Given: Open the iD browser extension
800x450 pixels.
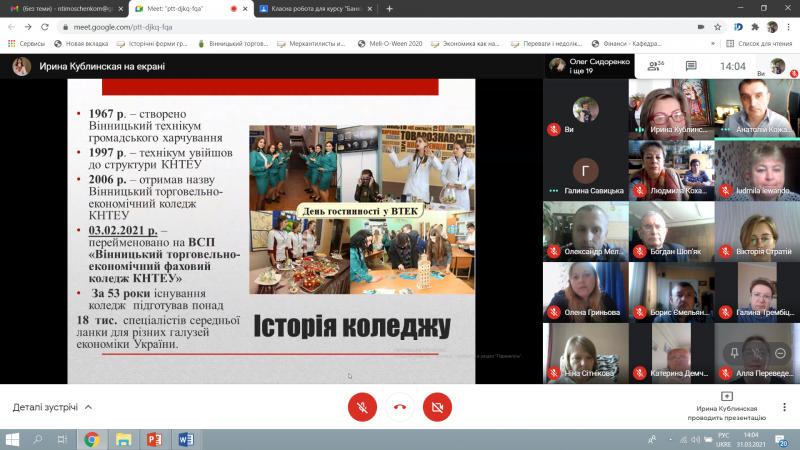Looking at the screenshot, I should (x=738, y=27).
